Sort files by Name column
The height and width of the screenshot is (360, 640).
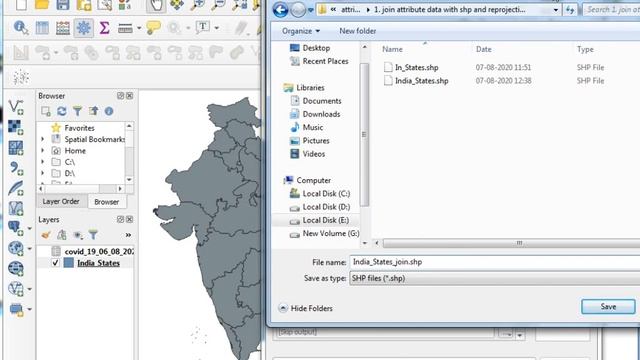pyautogui.click(x=392, y=49)
